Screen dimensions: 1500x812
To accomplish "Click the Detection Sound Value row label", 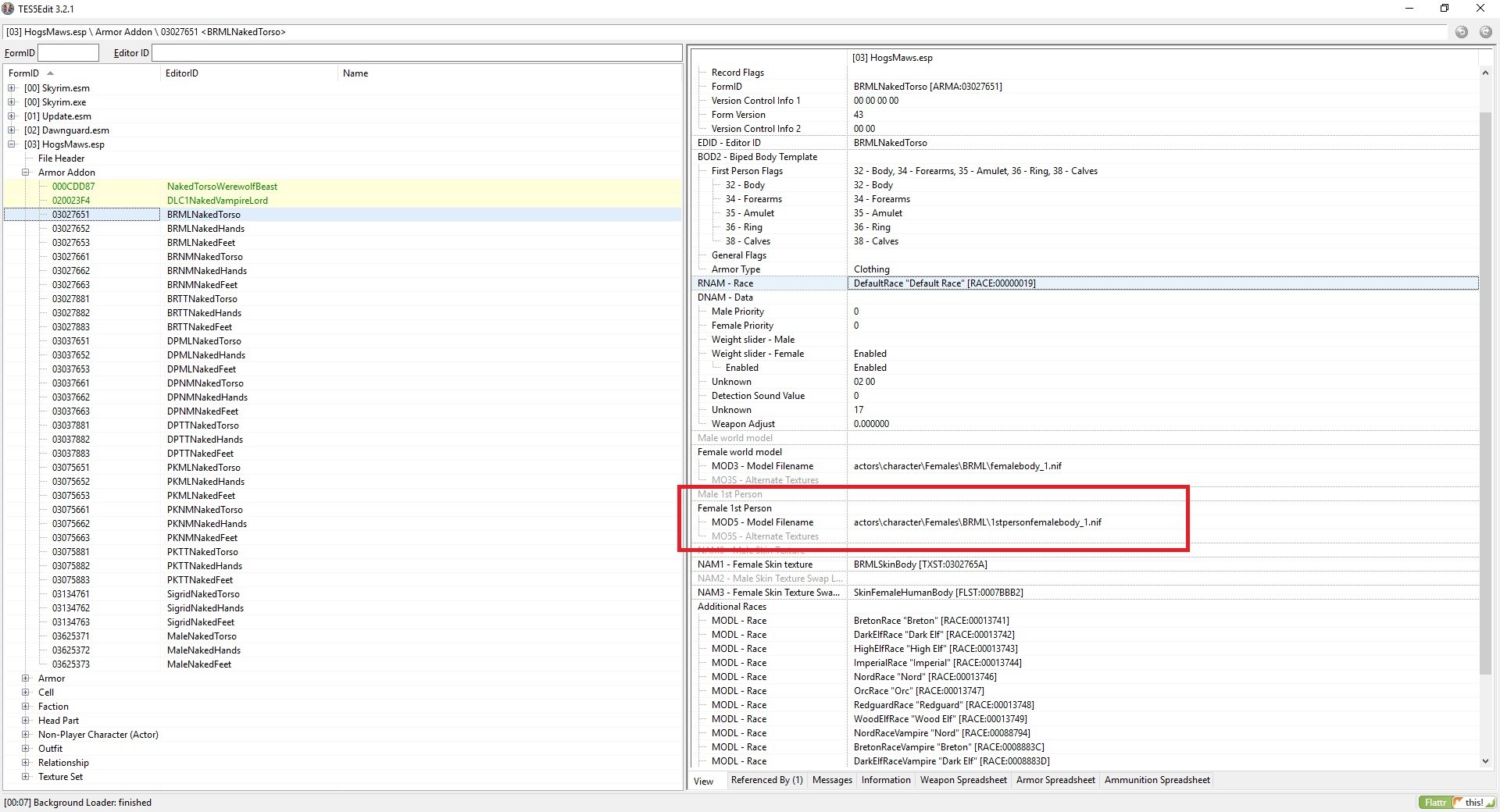I will pos(758,396).
